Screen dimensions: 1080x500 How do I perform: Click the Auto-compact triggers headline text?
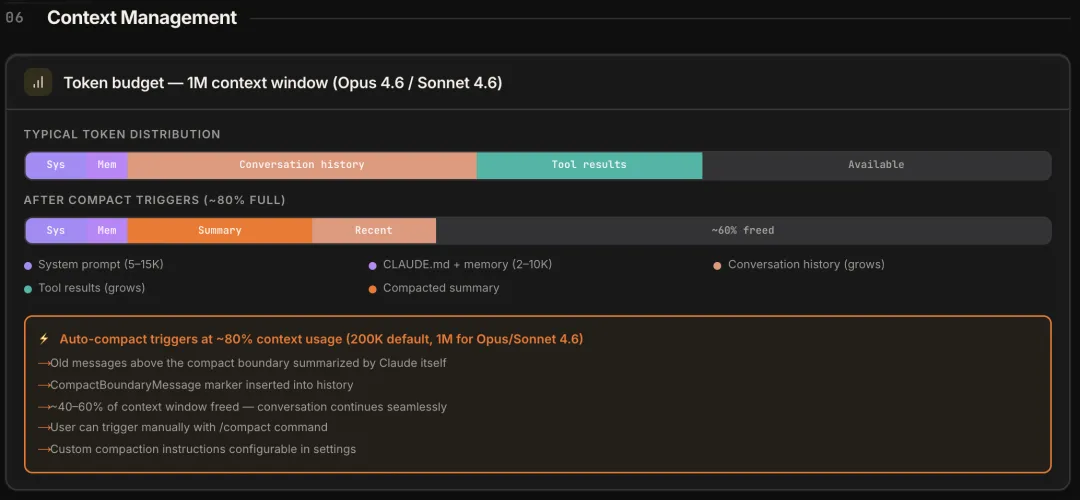(321, 339)
